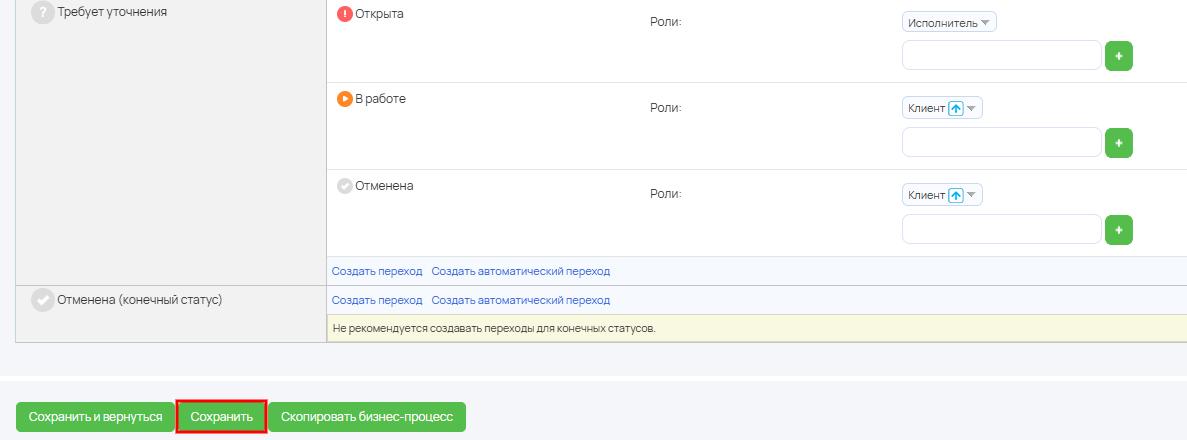1187x440 pixels.
Task: Open the Исполнитель role dropdown
Action: (x=985, y=22)
